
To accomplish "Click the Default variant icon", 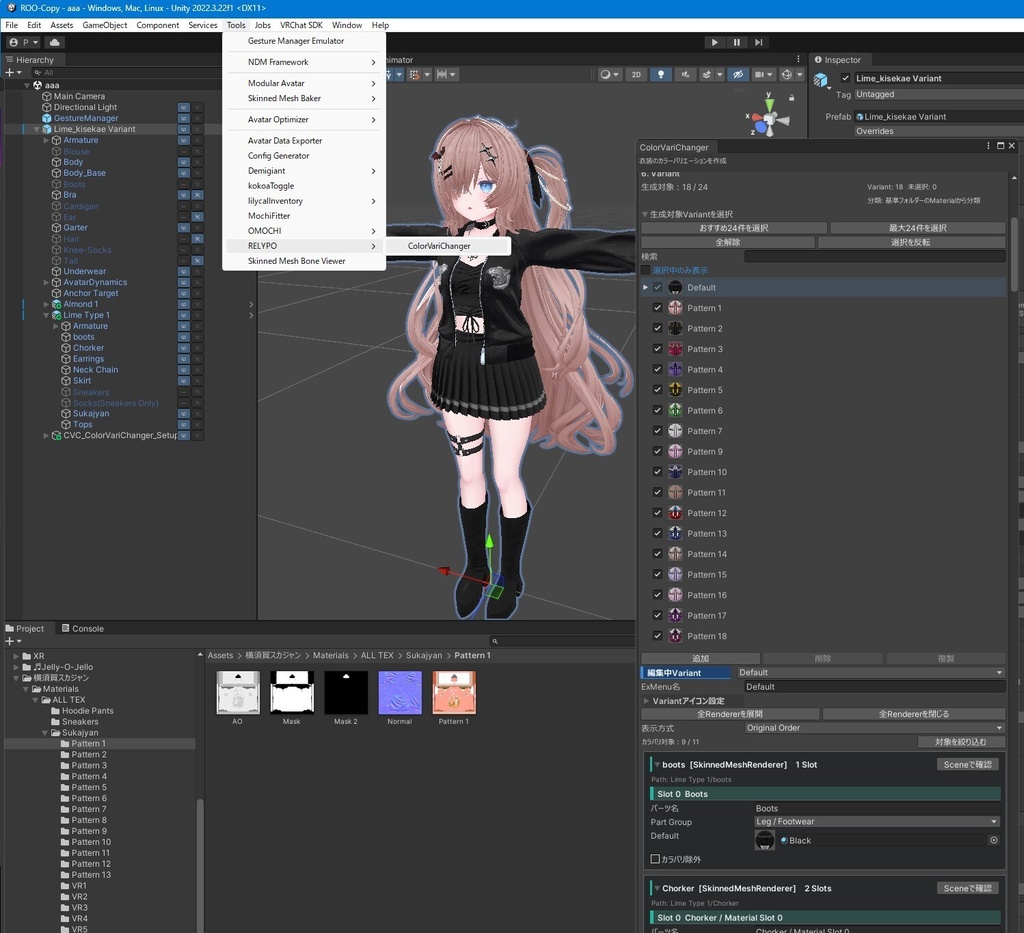I will (x=675, y=287).
